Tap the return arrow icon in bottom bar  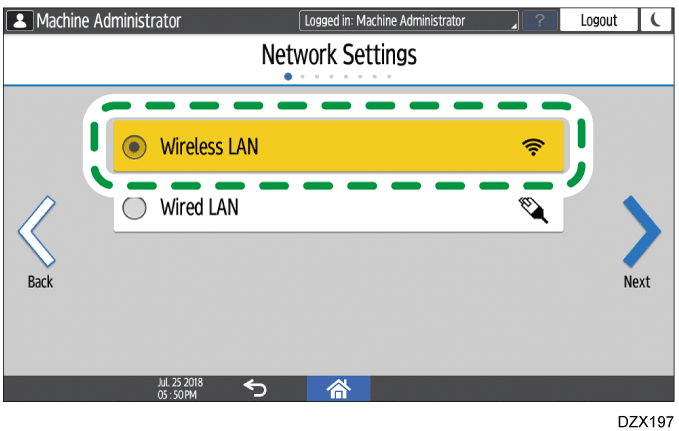click(x=255, y=388)
